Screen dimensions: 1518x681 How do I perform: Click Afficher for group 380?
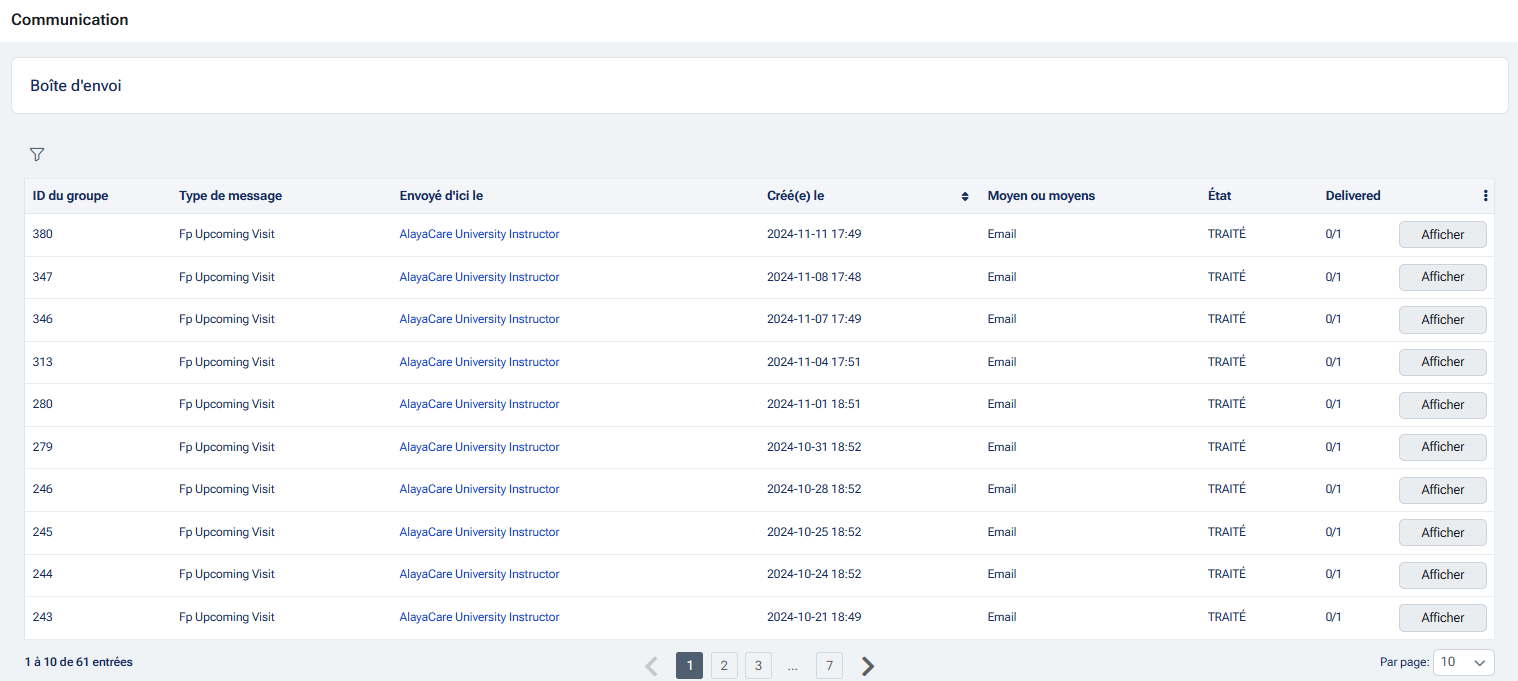[1442, 235]
